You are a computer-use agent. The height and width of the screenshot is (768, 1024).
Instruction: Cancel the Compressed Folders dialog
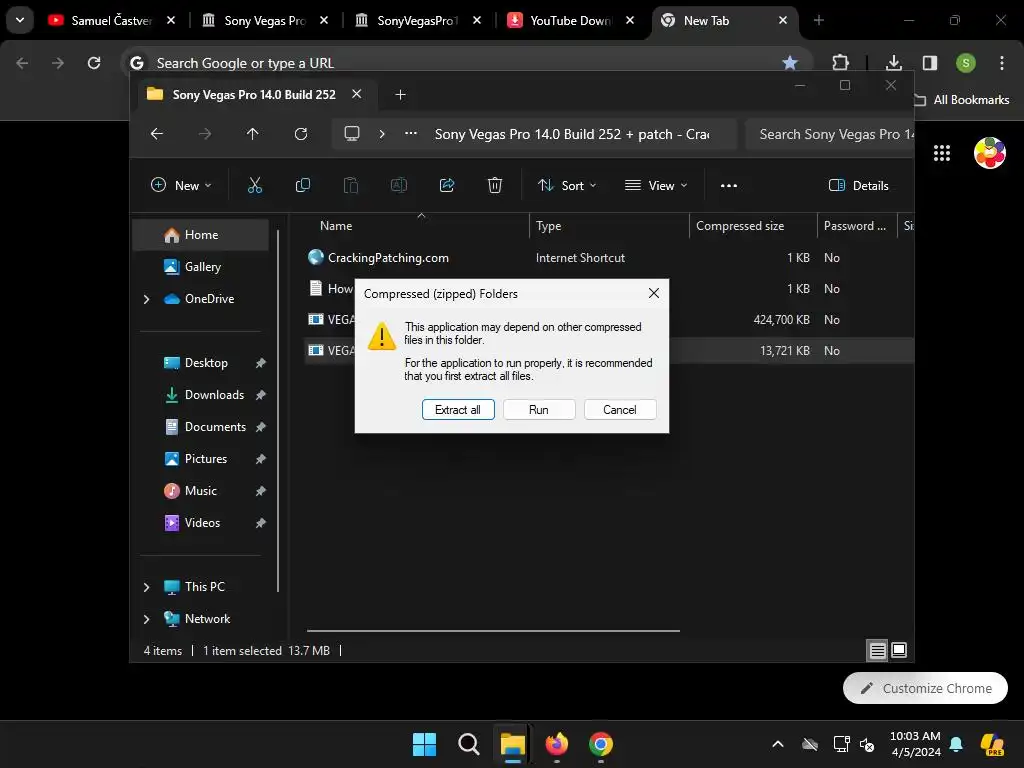click(x=620, y=409)
